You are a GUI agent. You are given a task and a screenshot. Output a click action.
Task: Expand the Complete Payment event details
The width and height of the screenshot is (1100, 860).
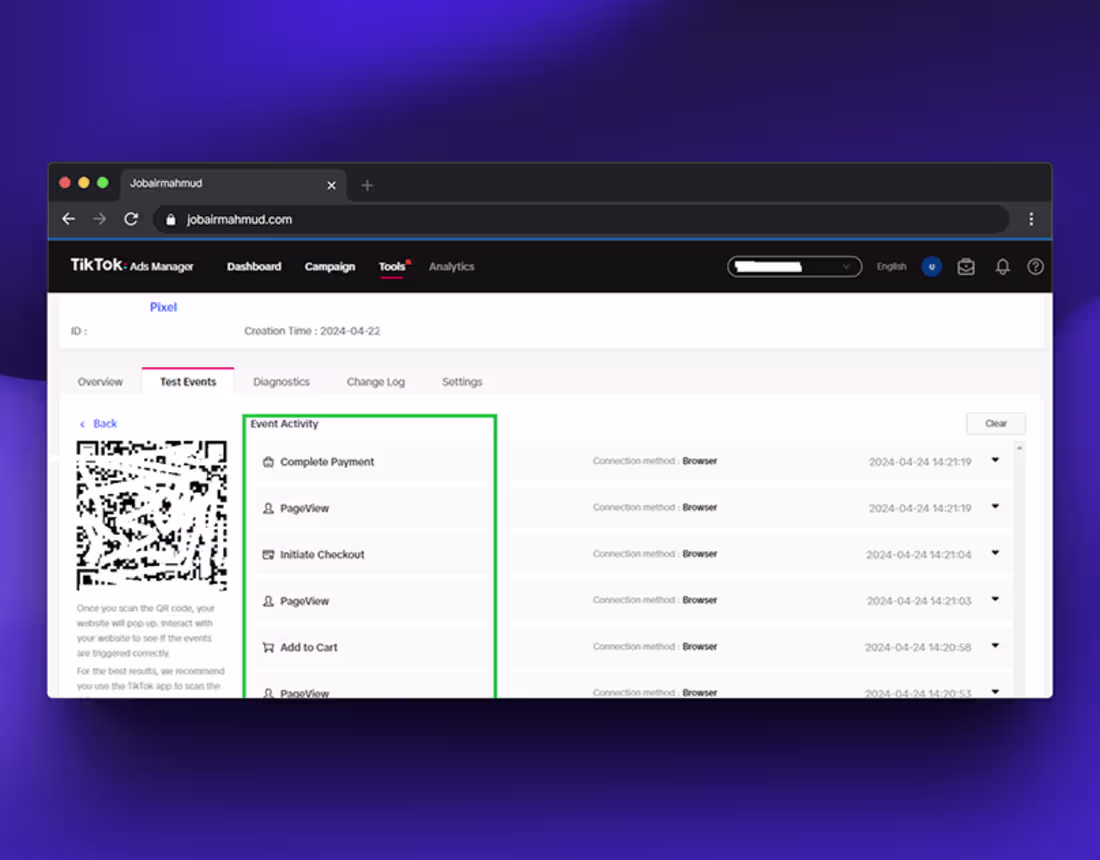pyautogui.click(x=994, y=460)
